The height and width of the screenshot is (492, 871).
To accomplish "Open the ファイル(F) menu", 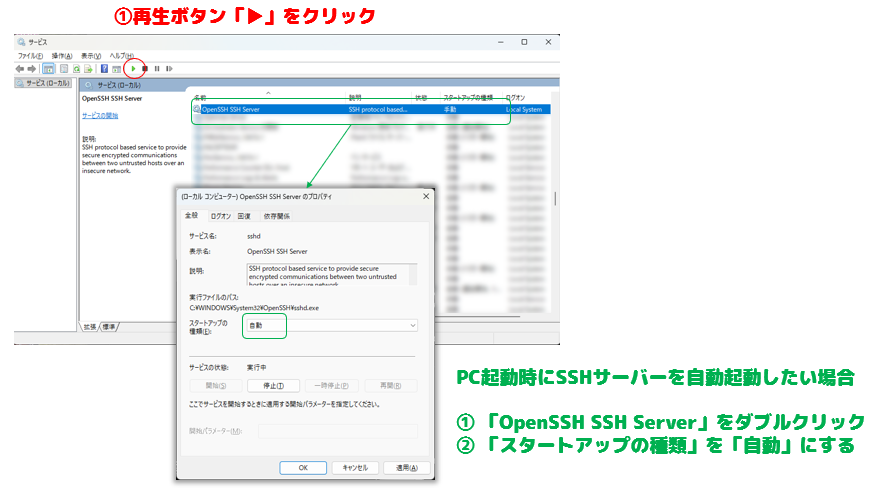I will point(30,56).
